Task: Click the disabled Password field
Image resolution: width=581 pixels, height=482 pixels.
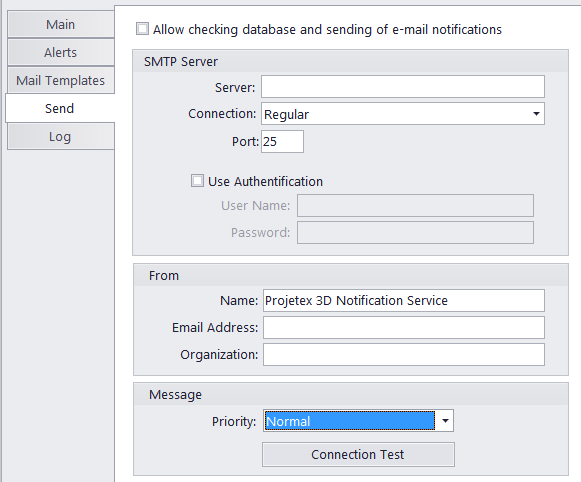Action: (x=415, y=232)
